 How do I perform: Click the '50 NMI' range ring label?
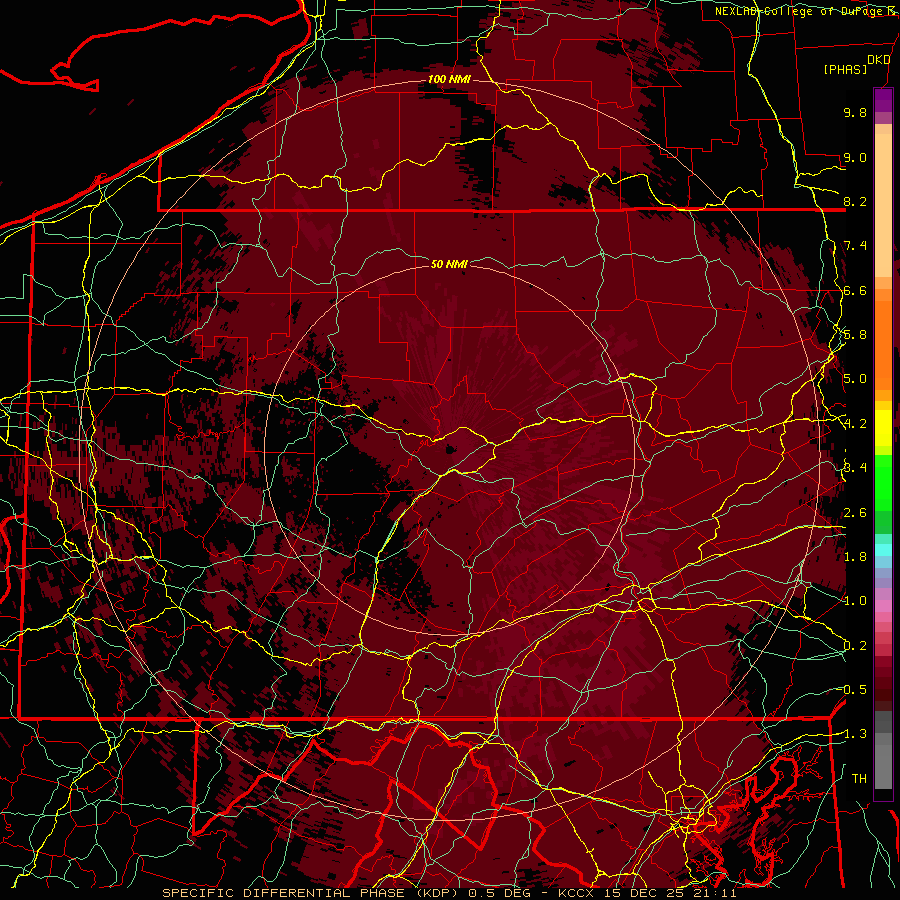coord(449,264)
